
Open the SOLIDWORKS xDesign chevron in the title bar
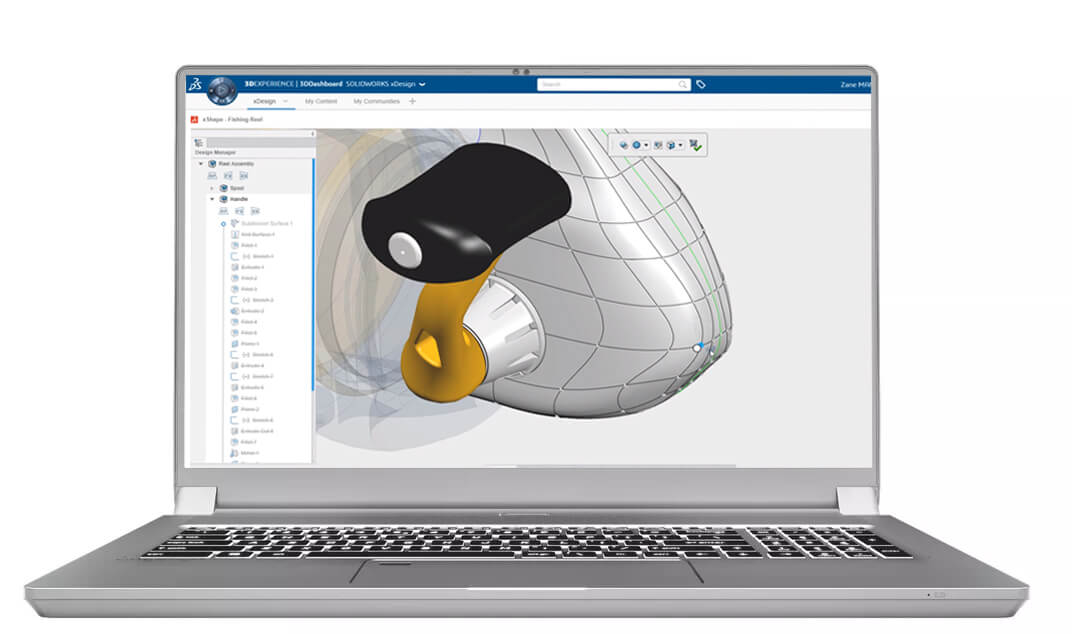tap(423, 84)
